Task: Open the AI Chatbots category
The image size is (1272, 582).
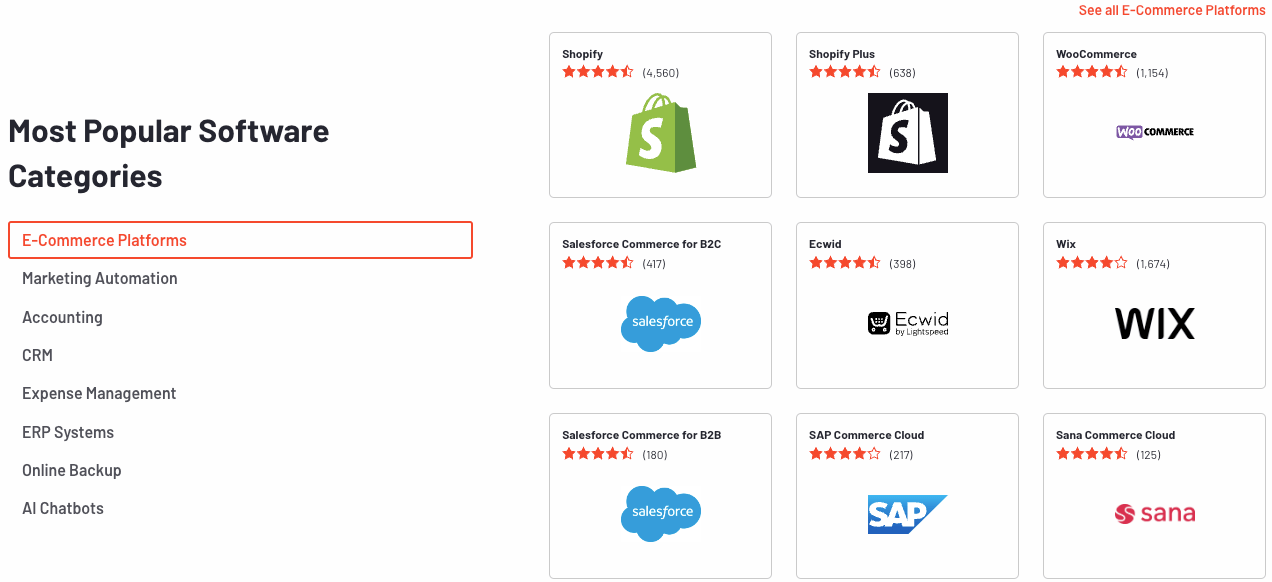Action: click(x=63, y=509)
